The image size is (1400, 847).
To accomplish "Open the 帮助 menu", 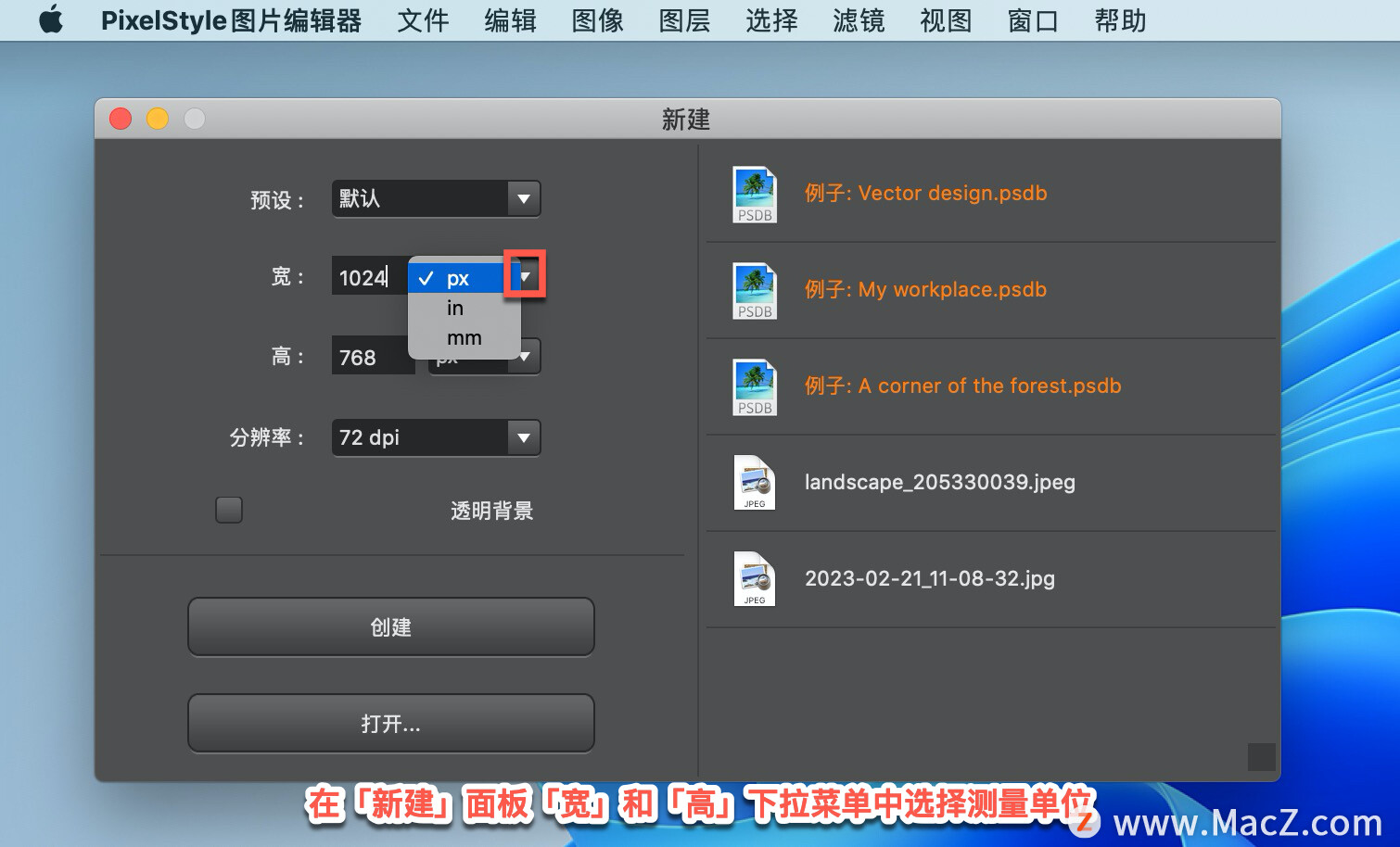I will pyautogui.click(x=1120, y=20).
